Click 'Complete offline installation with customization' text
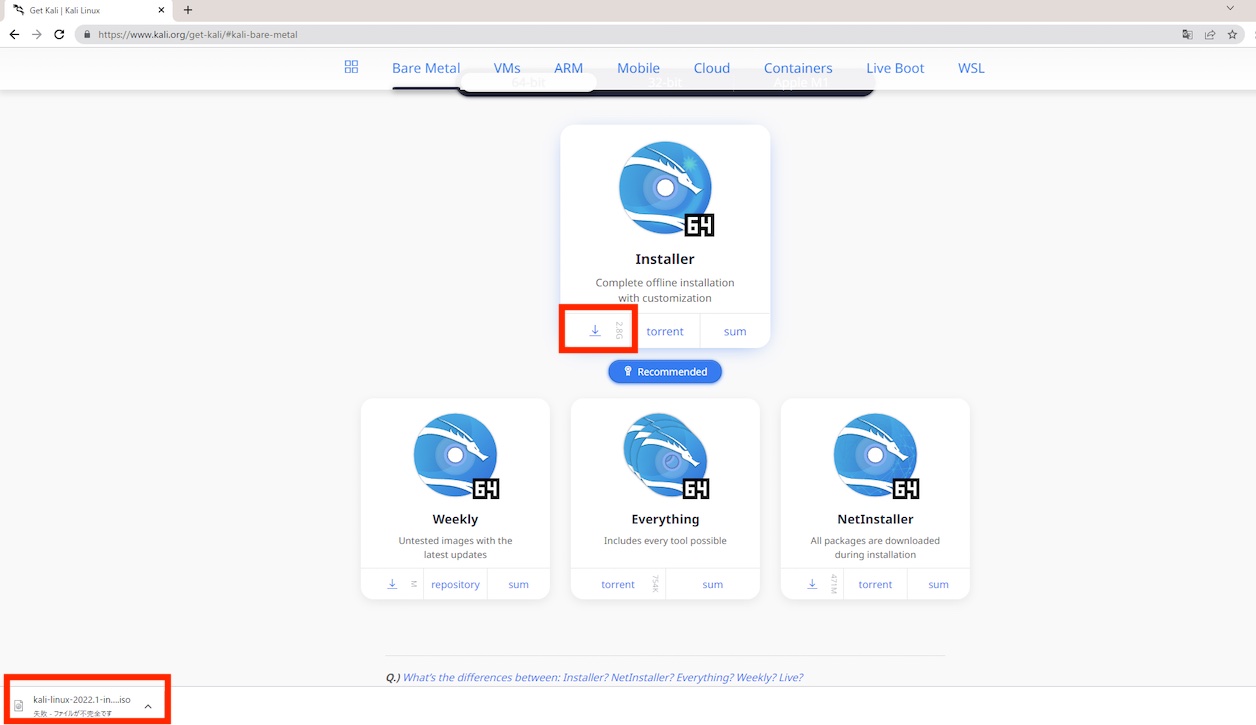 pos(665,290)
